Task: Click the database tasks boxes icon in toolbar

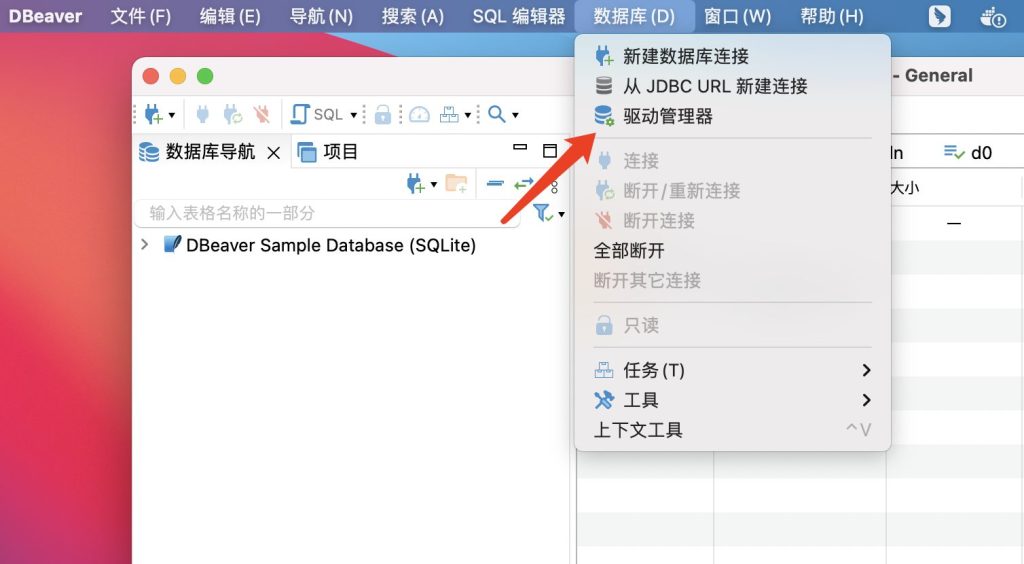Action: pos(449,115)
